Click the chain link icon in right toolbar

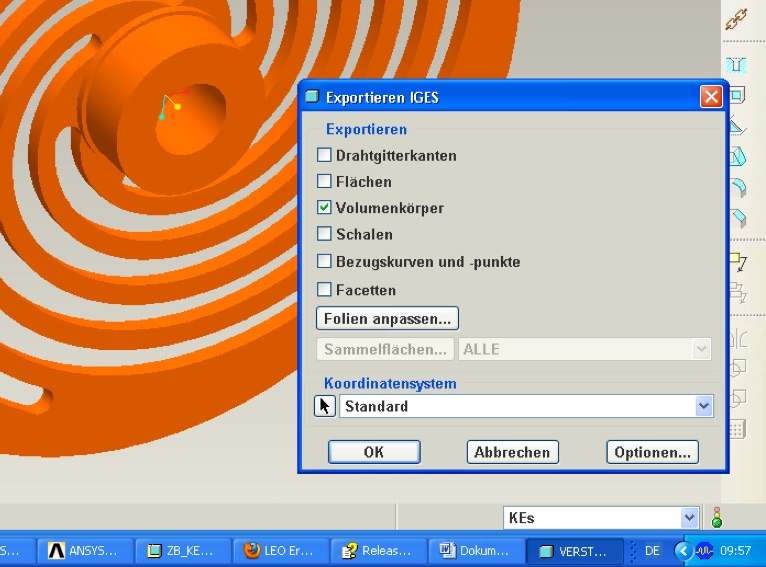point(736,19)
